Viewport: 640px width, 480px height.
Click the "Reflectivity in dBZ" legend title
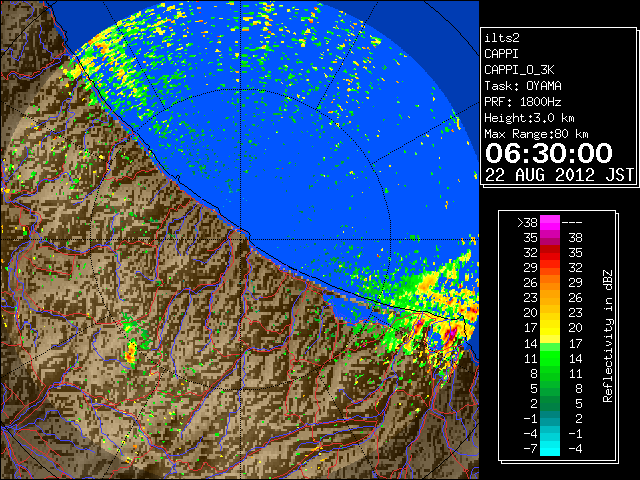click(608, 336)
